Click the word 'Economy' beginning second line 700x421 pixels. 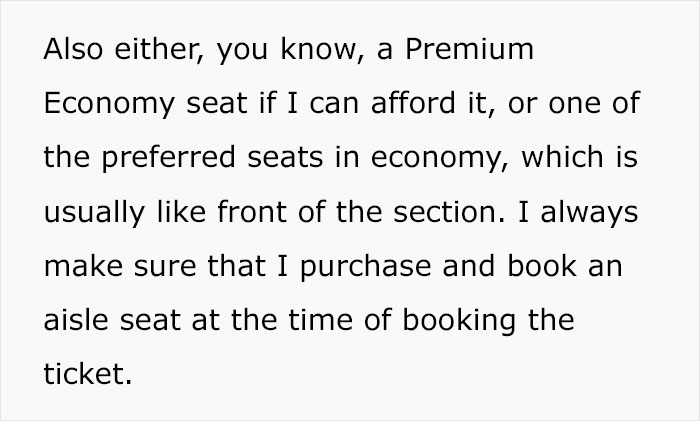point(109,105)
